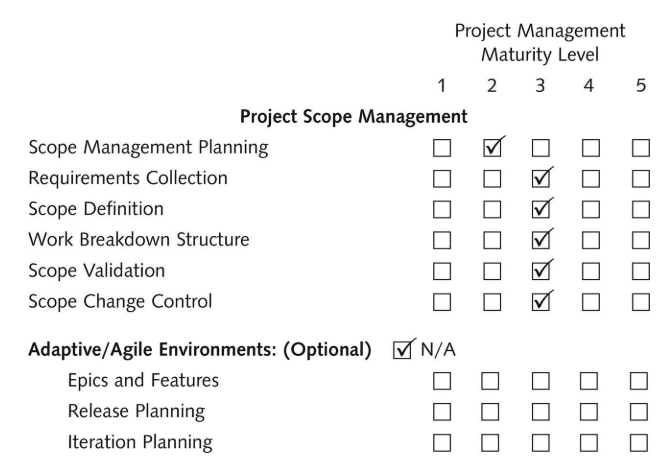Mark Epics and Features at level 3

tap(541, 381)
